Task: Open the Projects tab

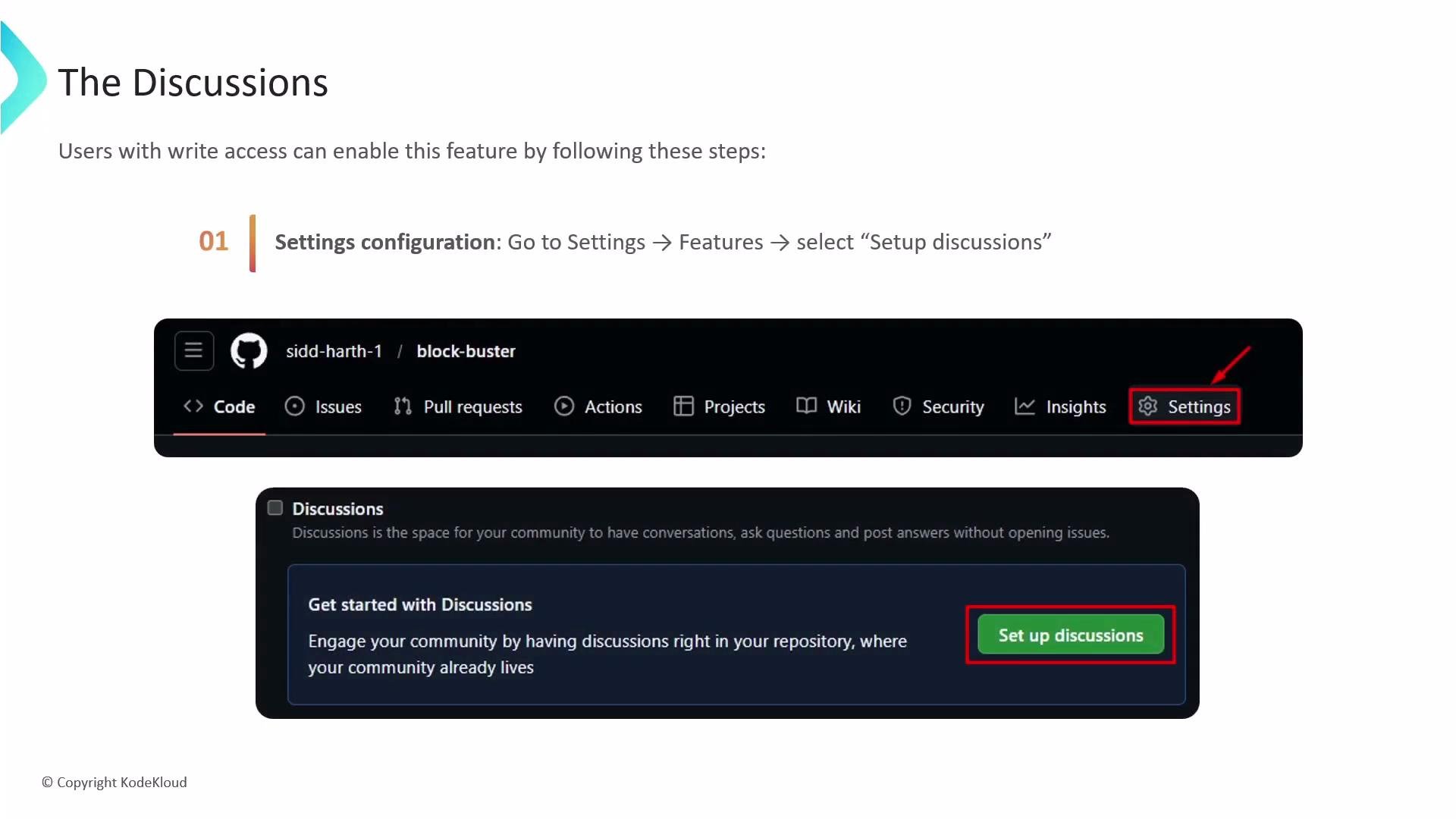Action: pos(720,407)
